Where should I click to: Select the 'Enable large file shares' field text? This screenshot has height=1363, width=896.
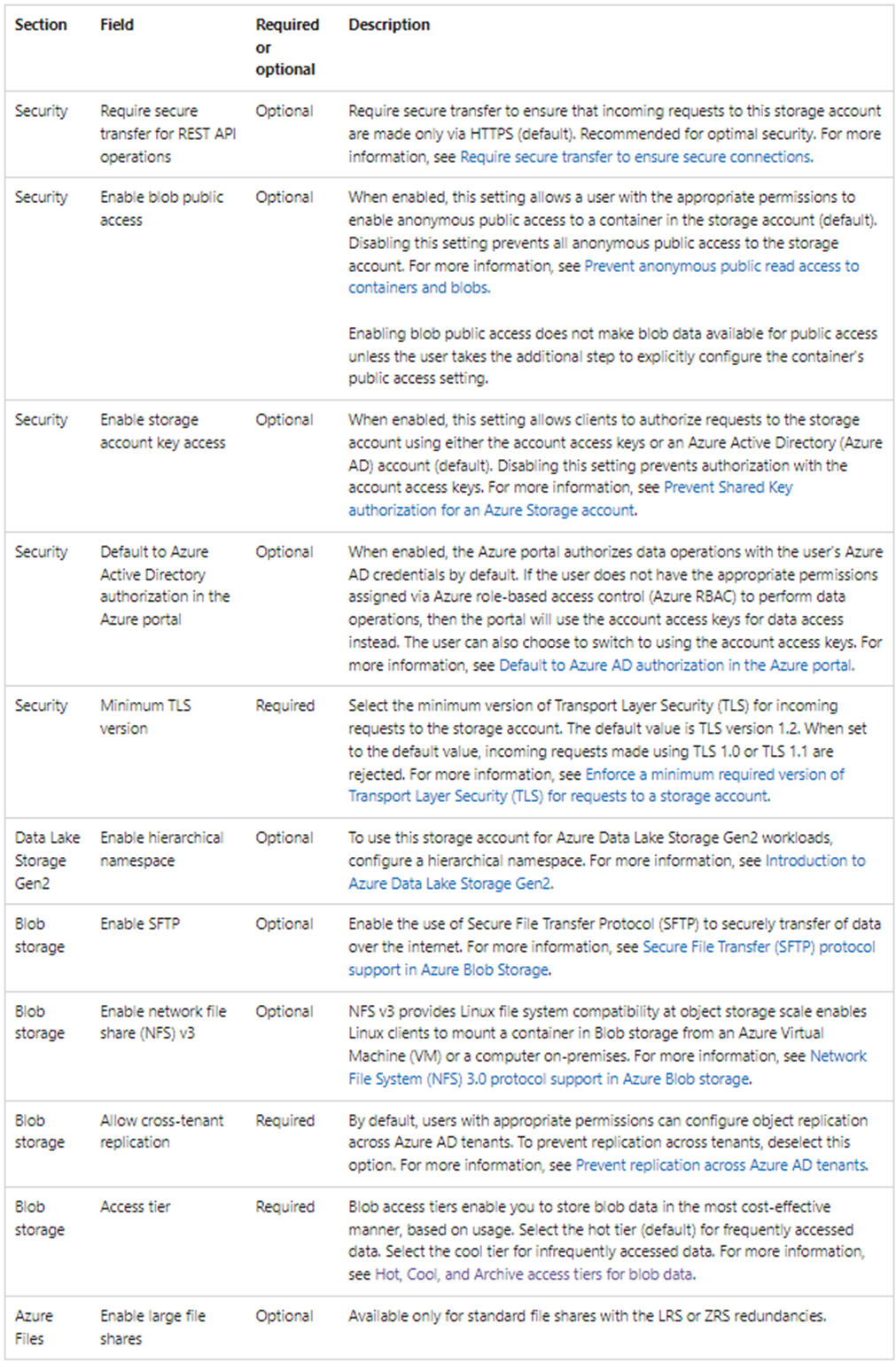pyautogui.click(x=152, y=1328)
